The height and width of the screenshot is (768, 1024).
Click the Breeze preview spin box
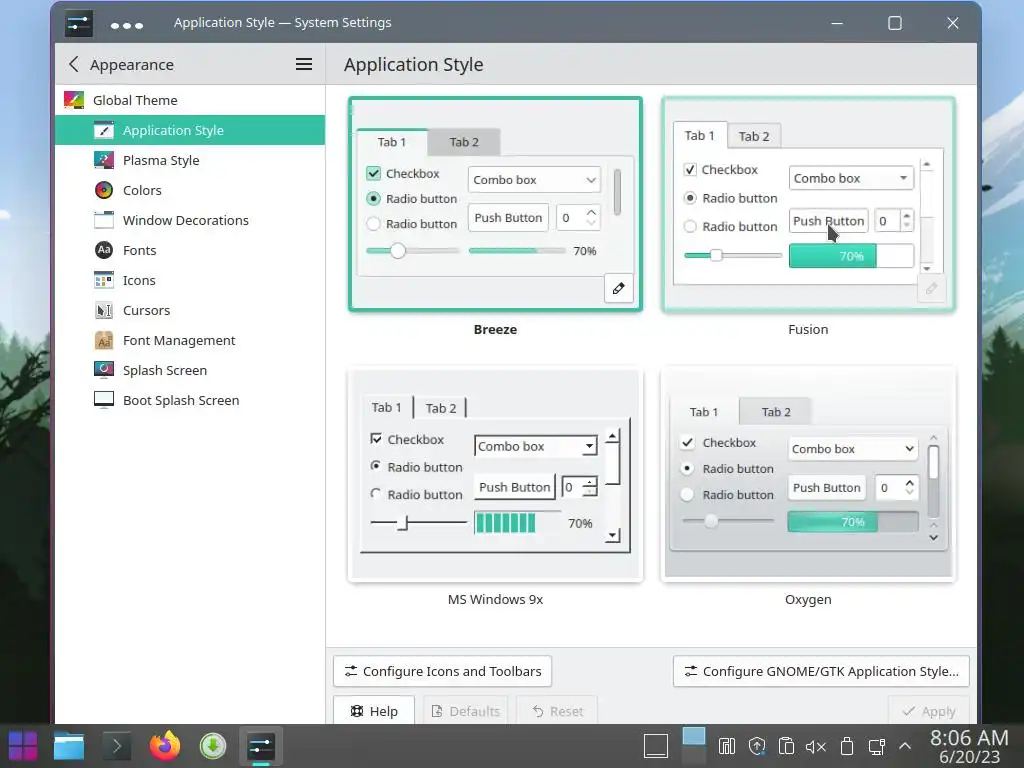578,217
